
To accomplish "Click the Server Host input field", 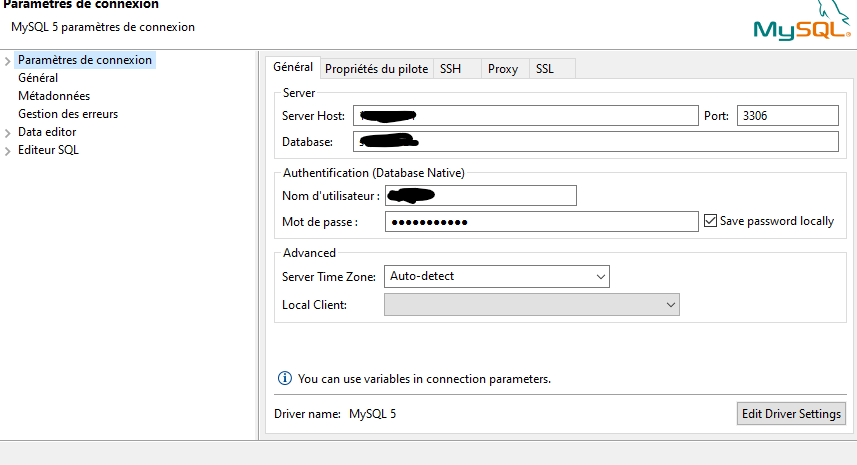I will (x=526, y=116).
